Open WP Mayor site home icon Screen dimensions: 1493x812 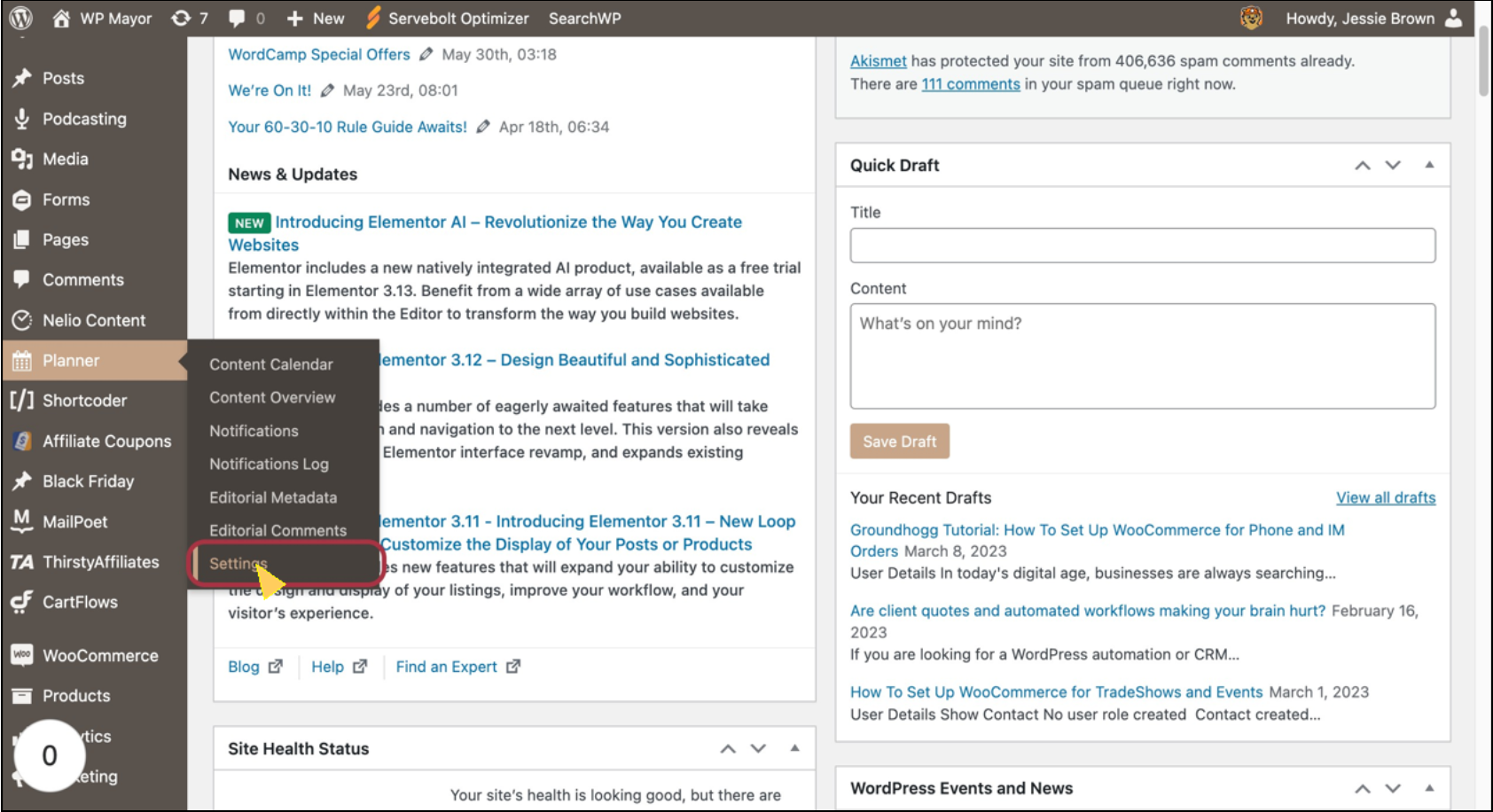(x=61, y=18)
